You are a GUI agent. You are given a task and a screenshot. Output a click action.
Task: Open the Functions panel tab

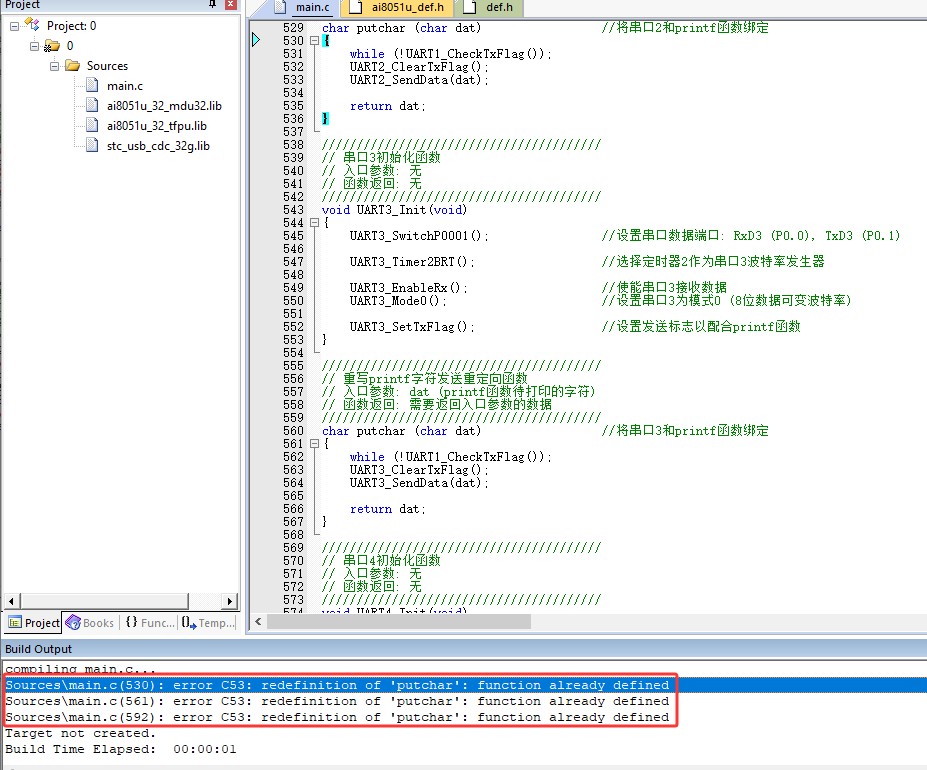[x=150, y=623]
